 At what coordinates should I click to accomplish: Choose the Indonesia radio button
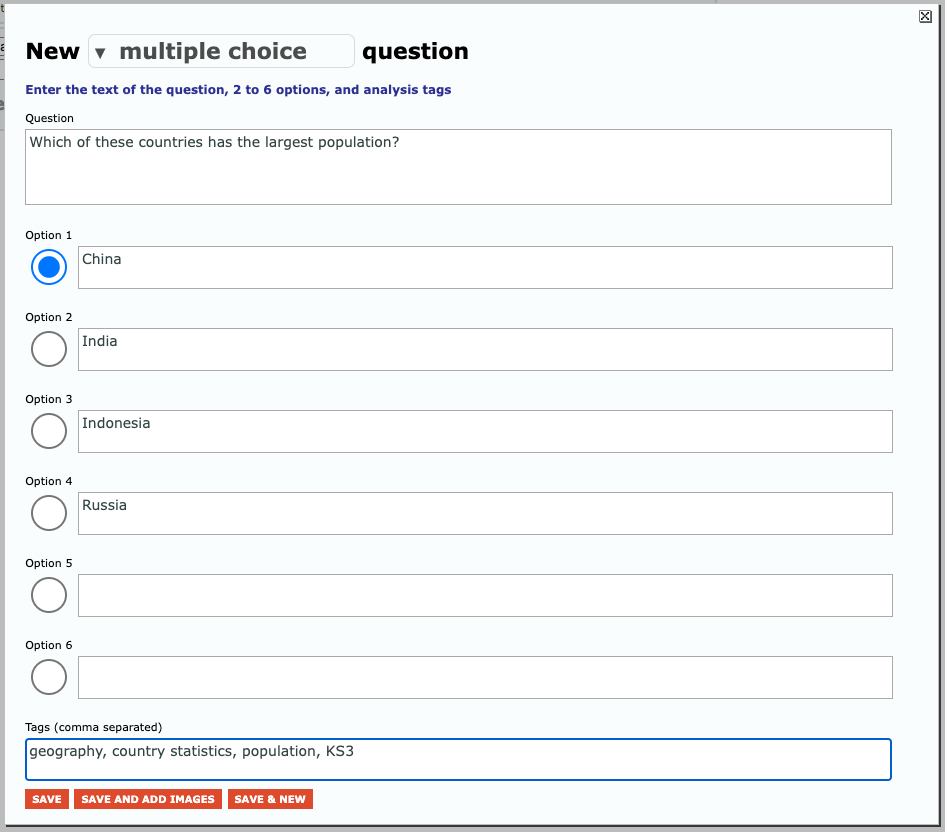coord(49,431)
